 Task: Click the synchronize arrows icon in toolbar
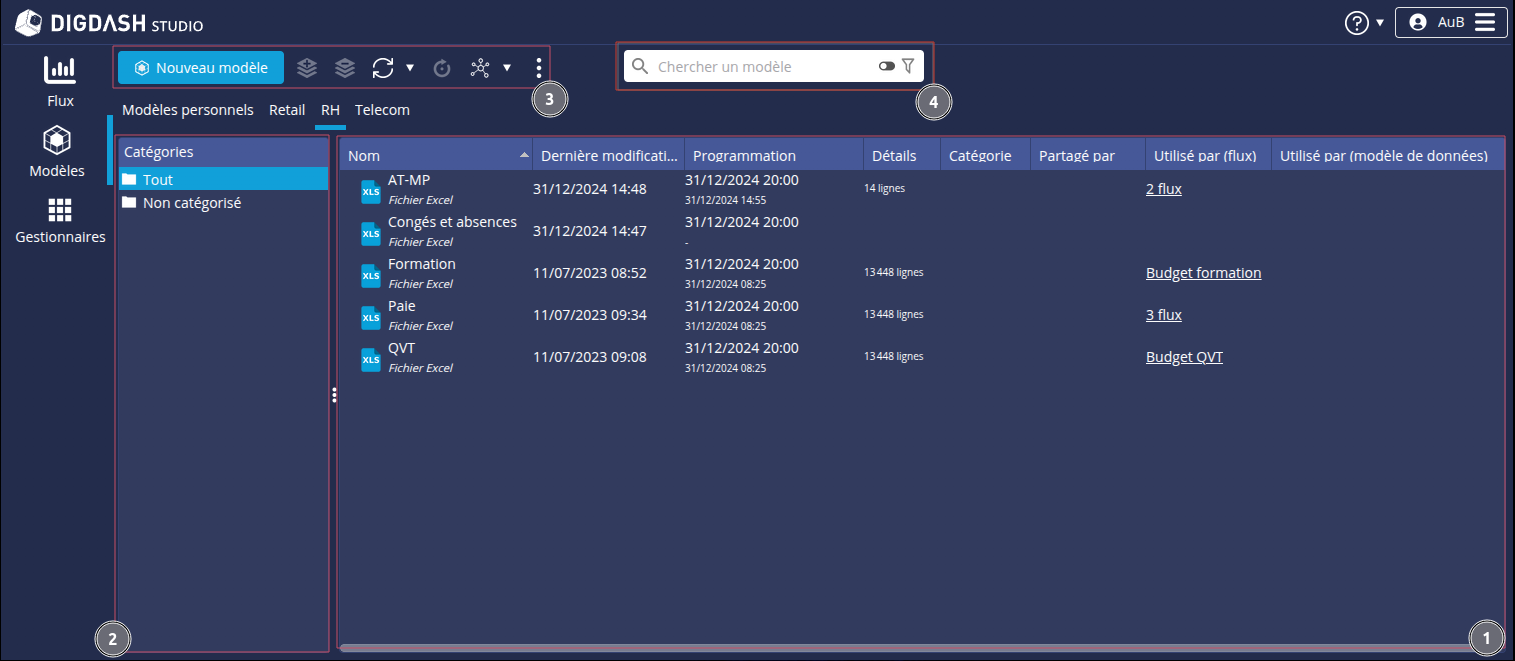tap(383, 68)
